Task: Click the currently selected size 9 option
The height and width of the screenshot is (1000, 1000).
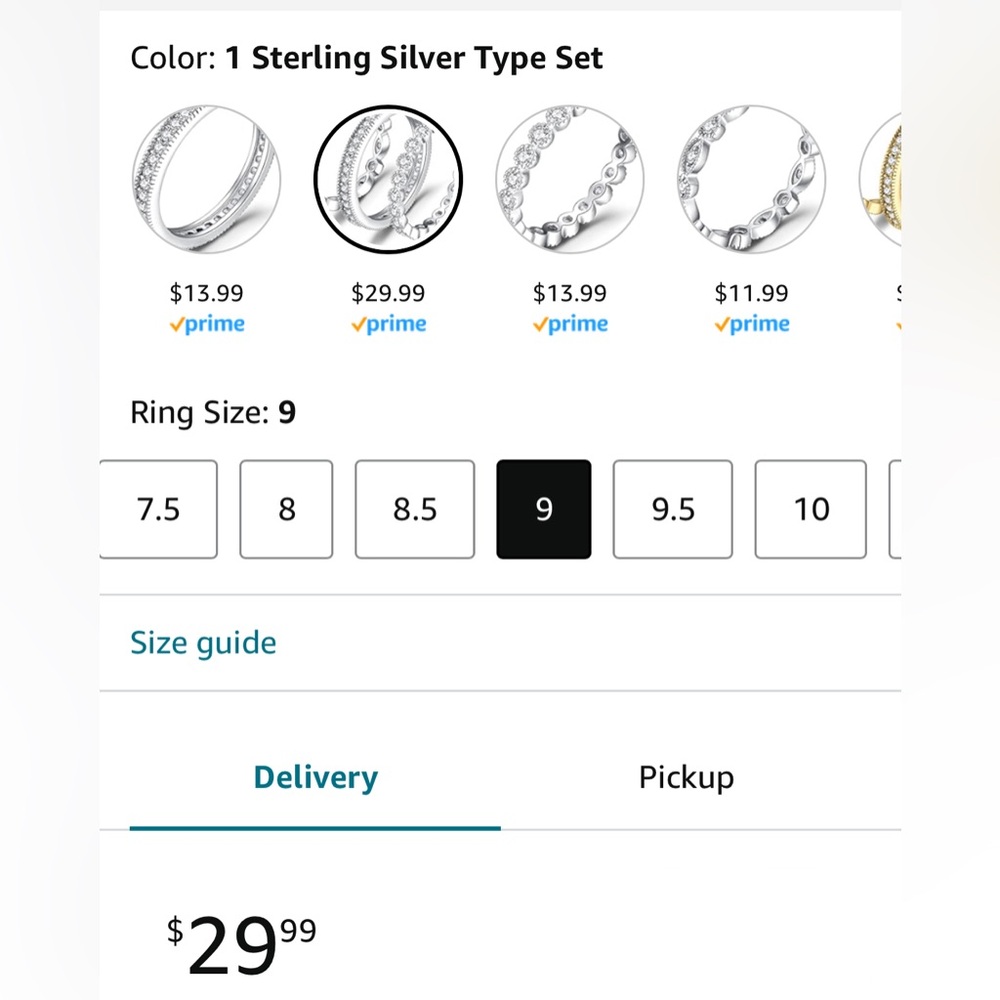Action: pos(544,508)
